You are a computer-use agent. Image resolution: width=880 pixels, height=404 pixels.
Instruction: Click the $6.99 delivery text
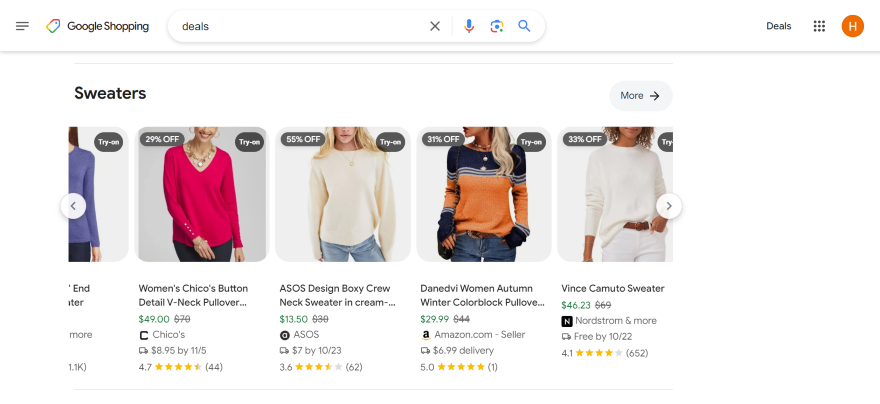(463, 351)
